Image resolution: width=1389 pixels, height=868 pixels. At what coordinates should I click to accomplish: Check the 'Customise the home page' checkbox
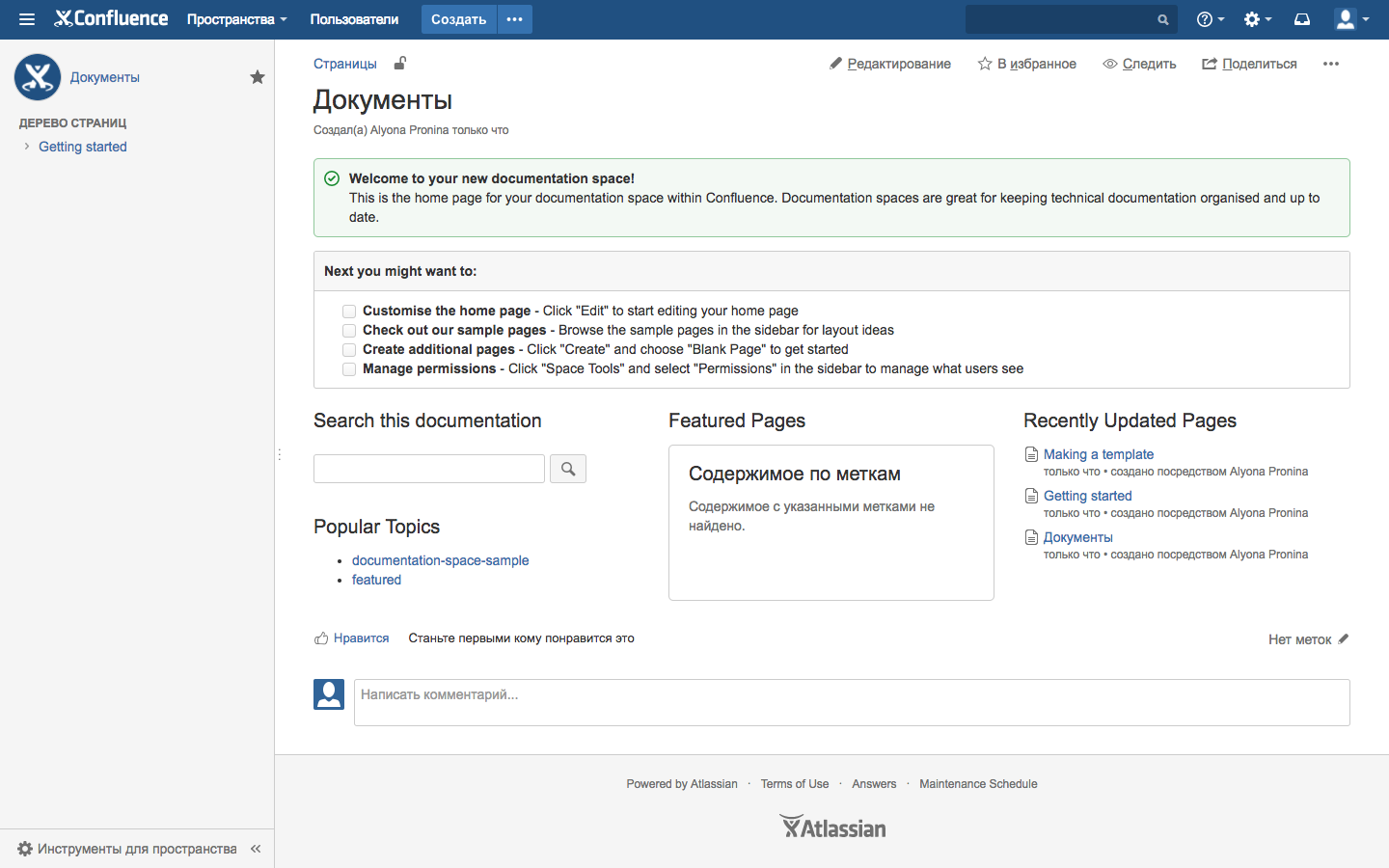(x=349, y=312)
